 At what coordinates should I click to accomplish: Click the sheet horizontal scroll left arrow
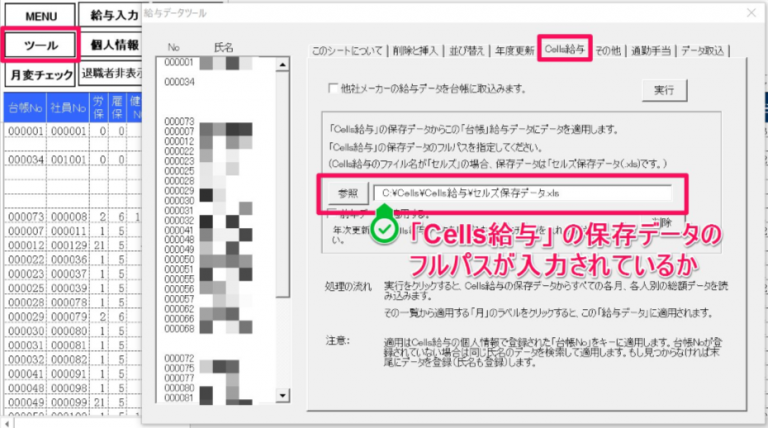7,423
